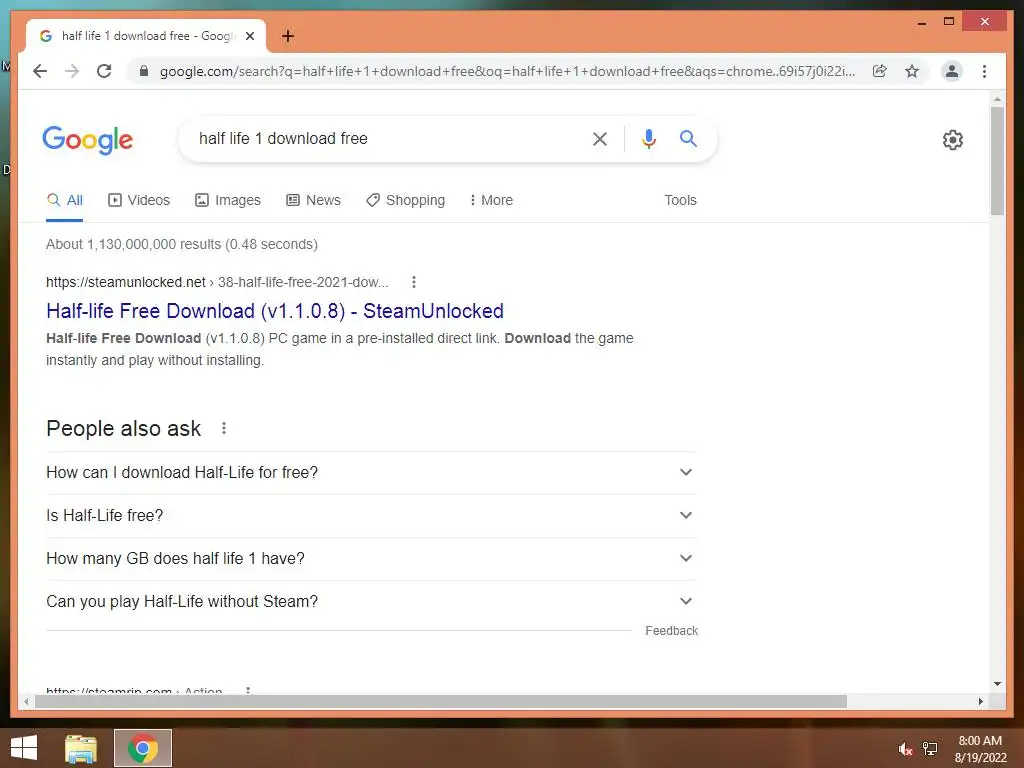Viewport: 1024px width, 768px height.
Task: Click the scroll up arrow
Action: tap(997, 99)
